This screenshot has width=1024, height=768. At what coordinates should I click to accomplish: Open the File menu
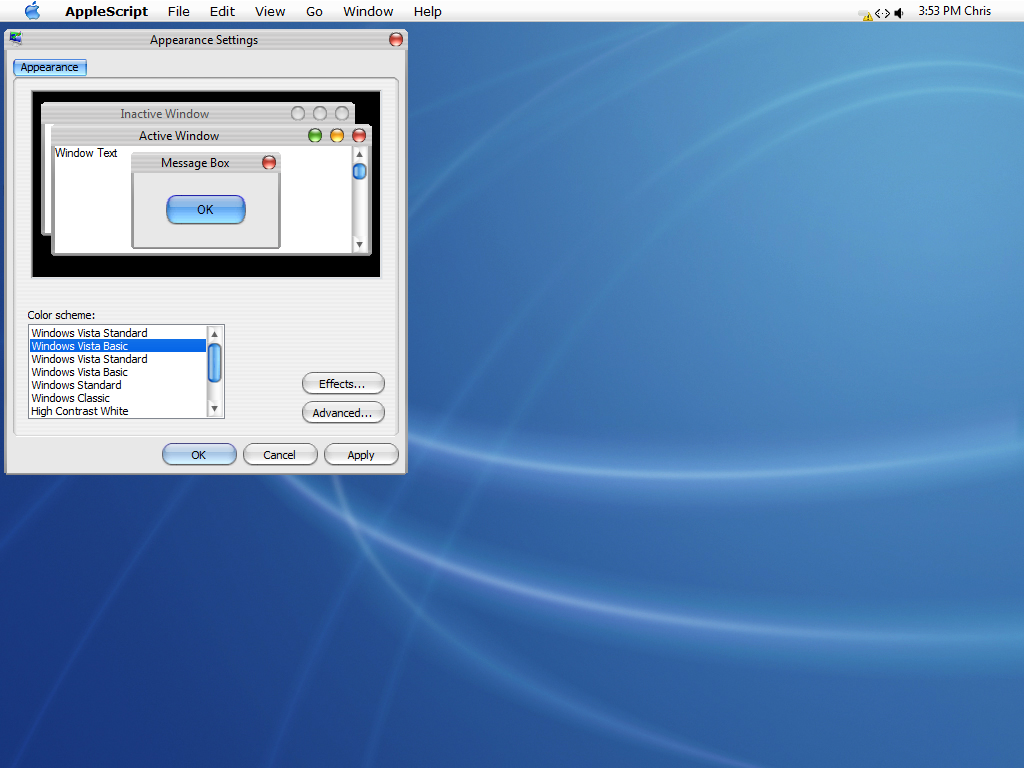[x=178, y=11]
